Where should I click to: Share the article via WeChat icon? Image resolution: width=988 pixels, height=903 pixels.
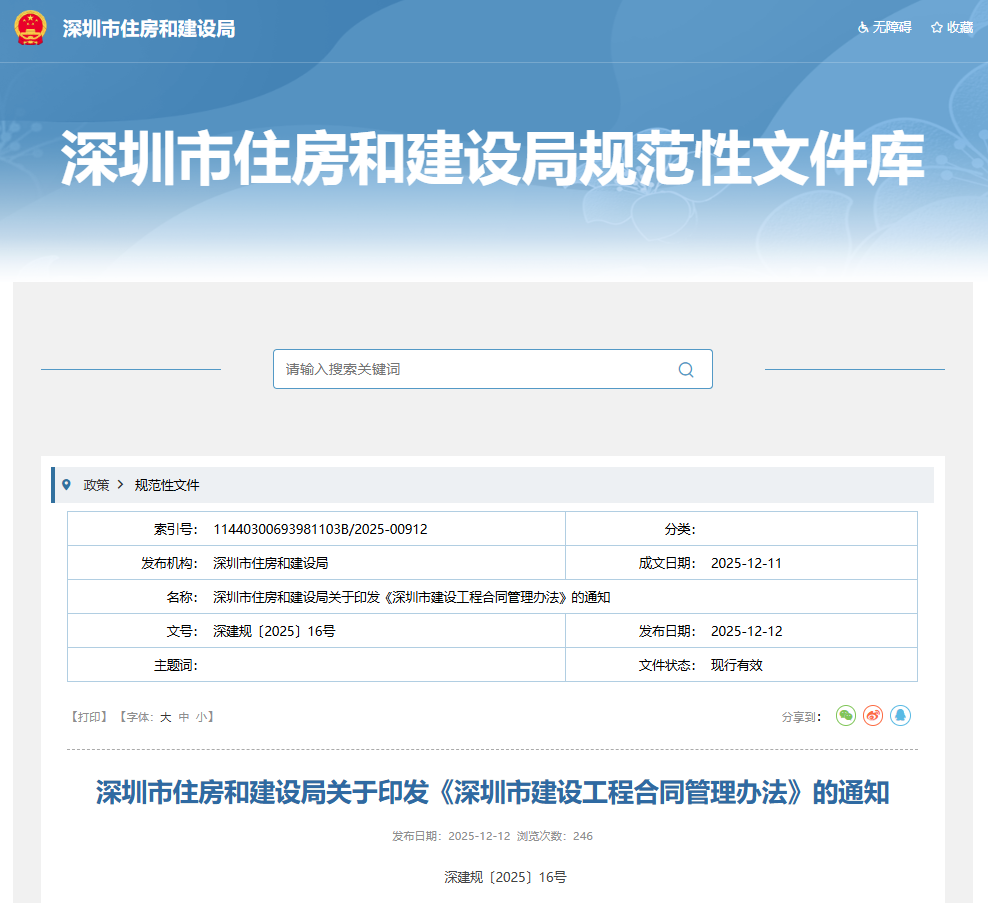pyautogui.click(x=845, y=715)
